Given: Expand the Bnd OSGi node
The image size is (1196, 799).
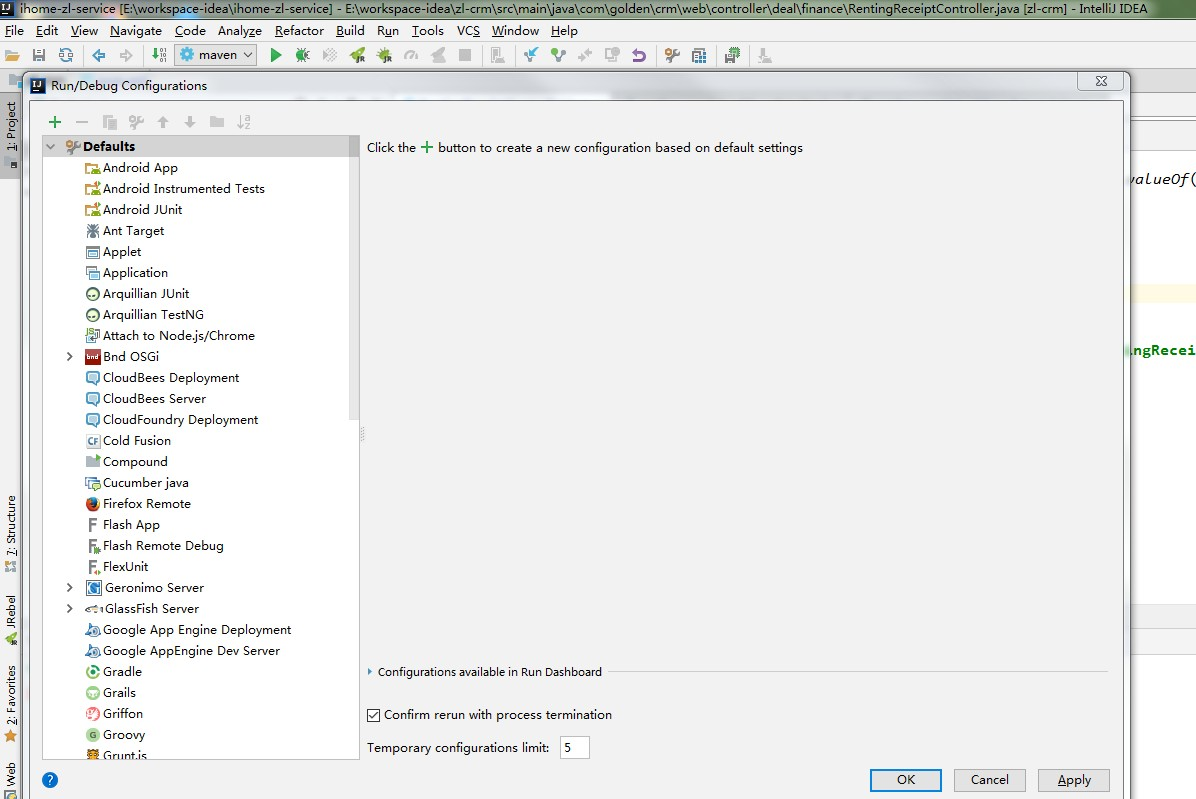Looking at the screenshot, I should click(x=69, y=357).
